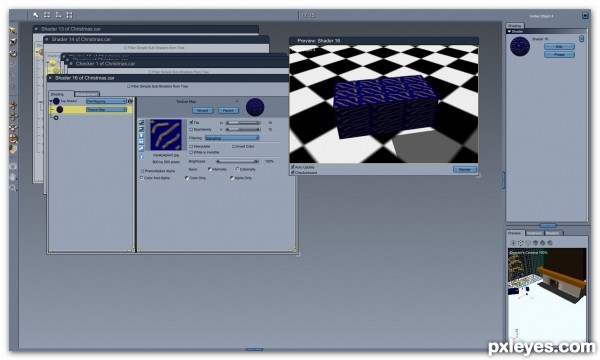
Task: Click the info icon beside texture thumbnail
Action: (x=141, y=156)
